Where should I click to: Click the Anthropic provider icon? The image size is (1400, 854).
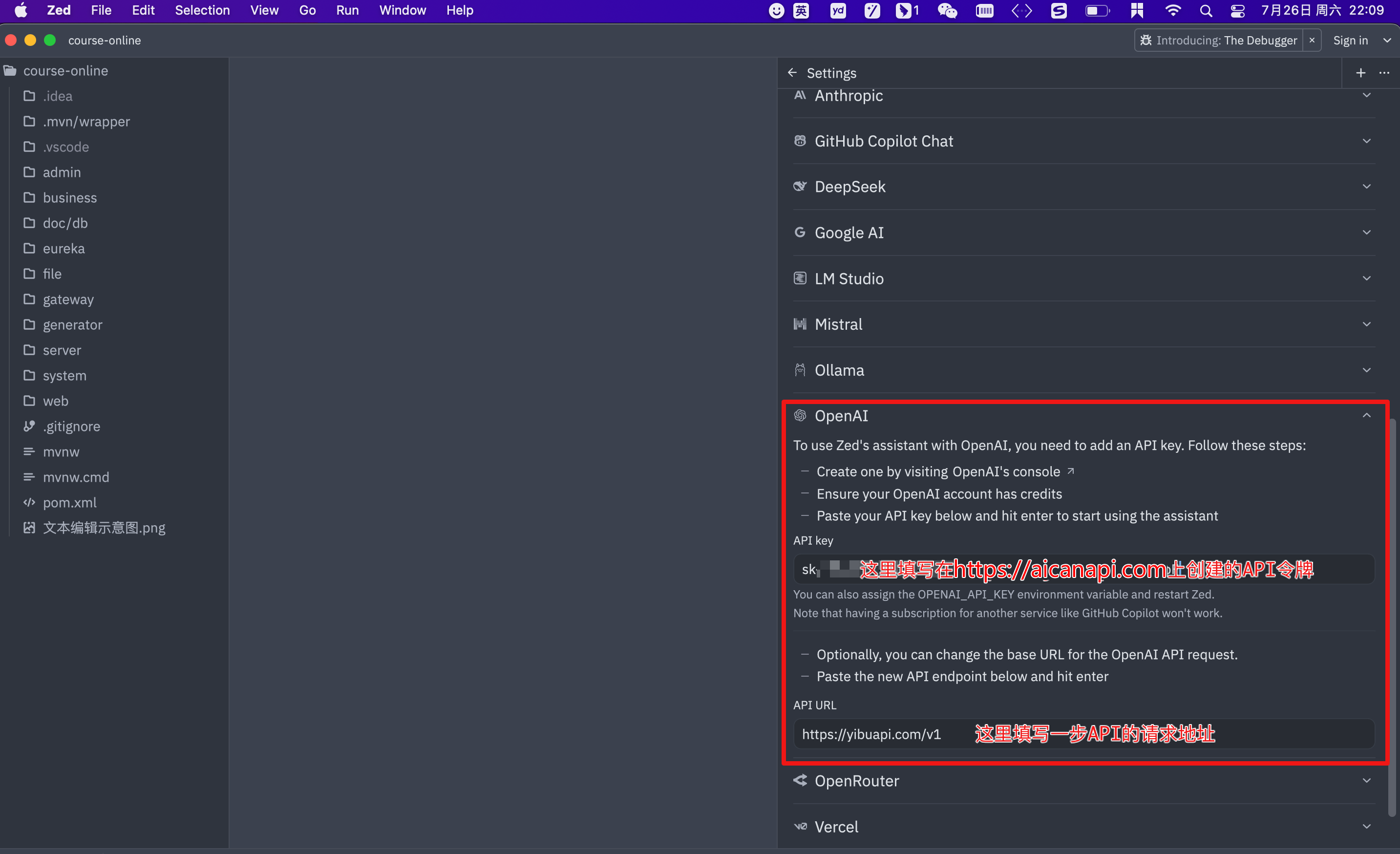click(801, 95)
